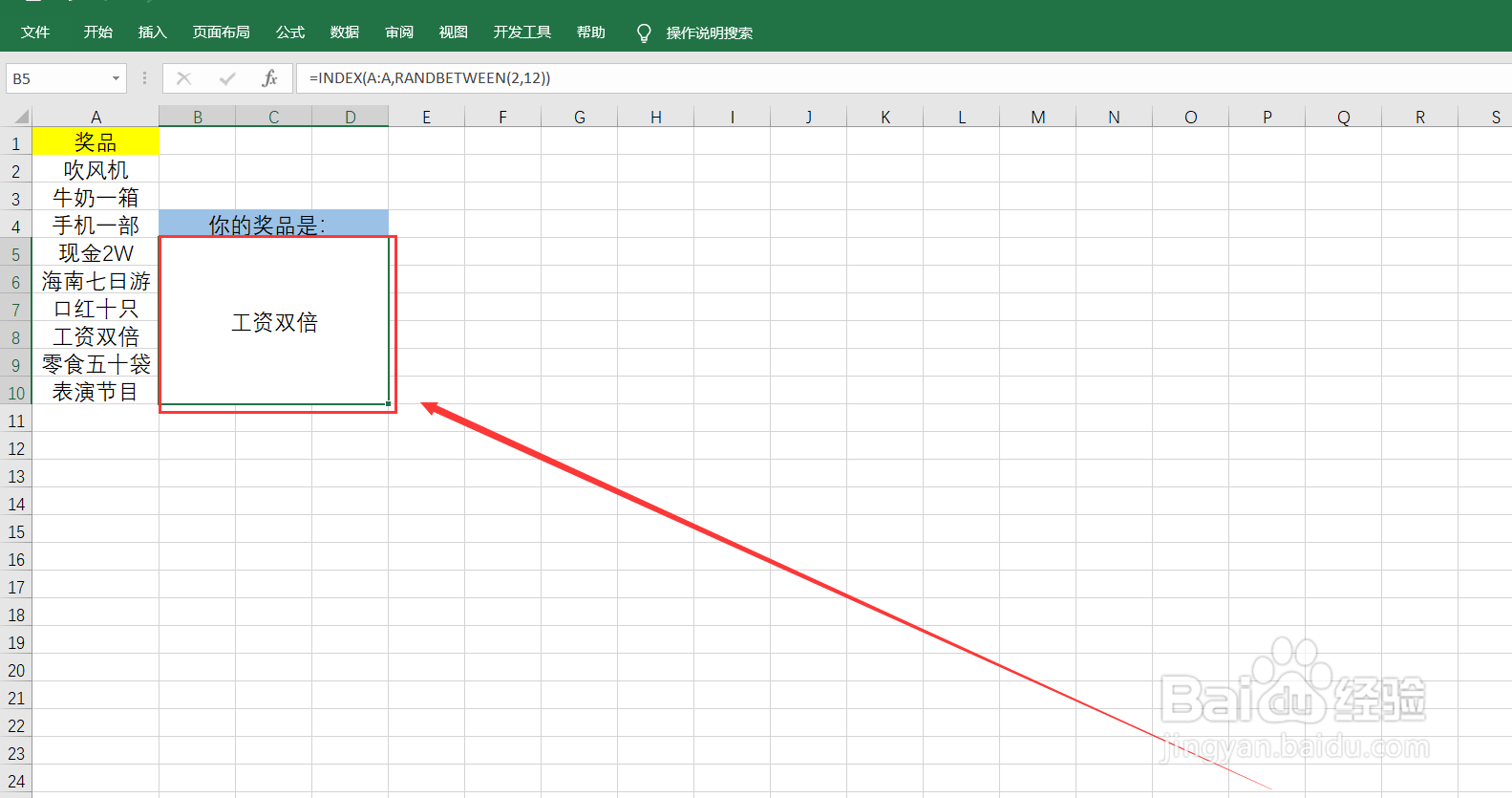Click the yellow 奖品 header cell
The image size is (1512, 798).
[96, 141]
